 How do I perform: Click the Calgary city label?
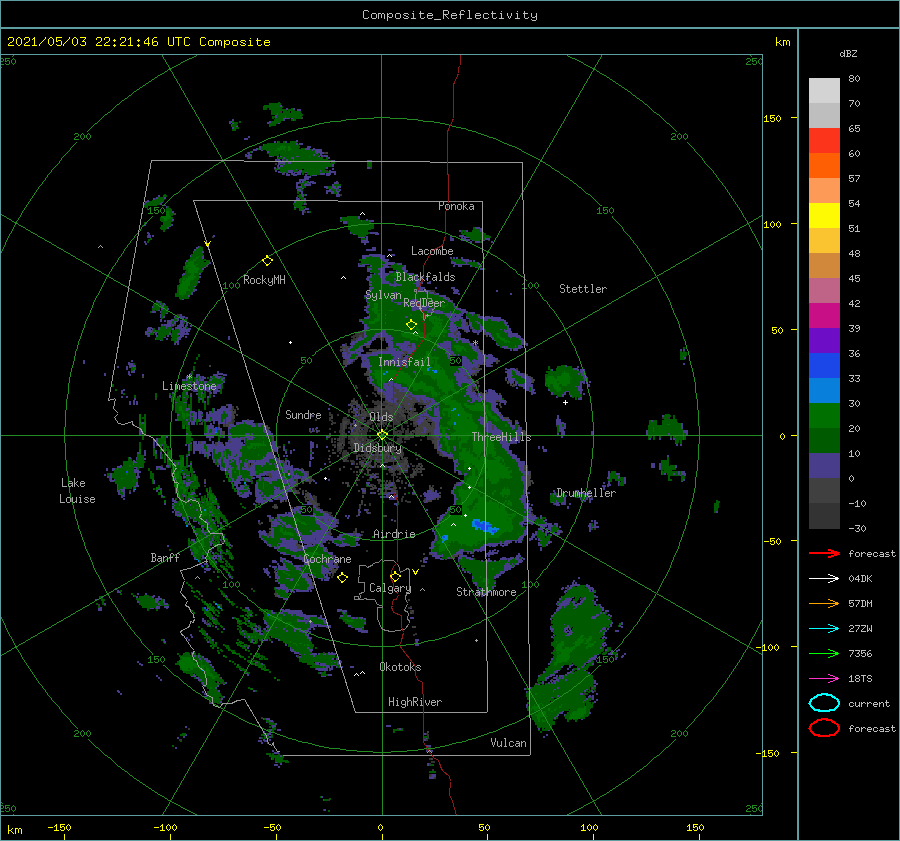[390, 588]
